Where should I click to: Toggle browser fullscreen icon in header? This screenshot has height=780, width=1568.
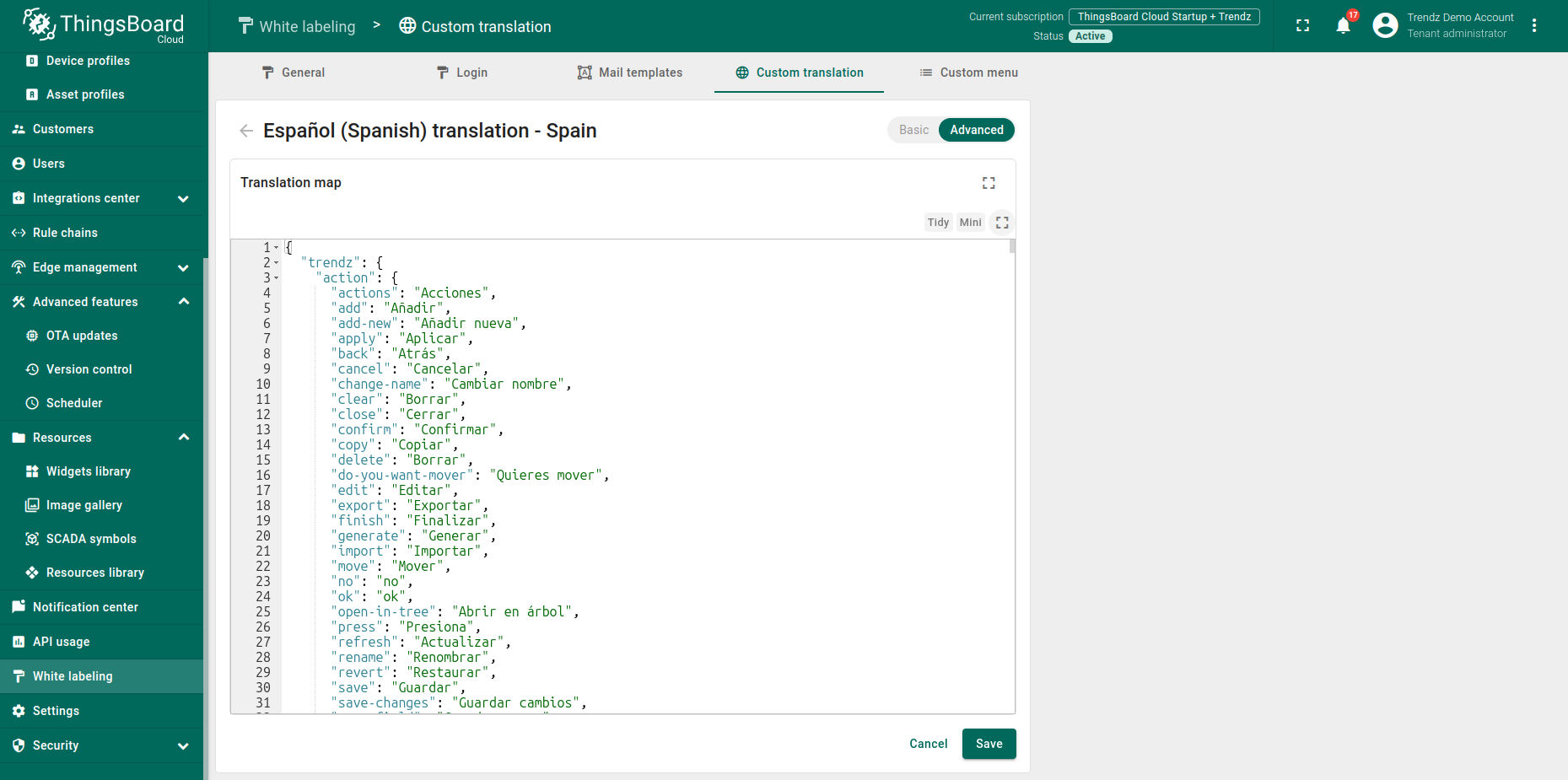coord(1302,26)
